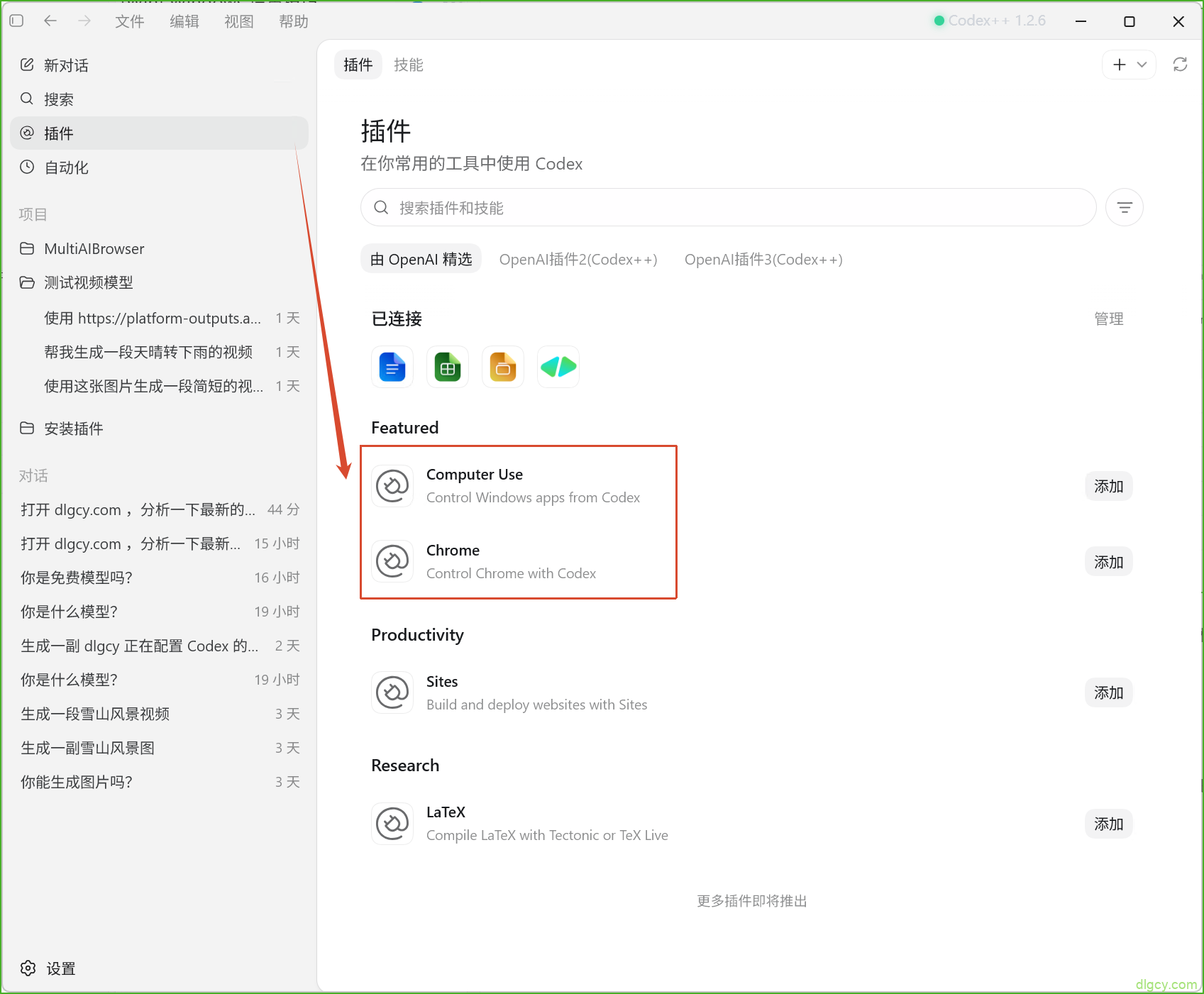Open the plus add dropdown
The height and width of the screenshot is (994, 1204).
coord(1129,65)
